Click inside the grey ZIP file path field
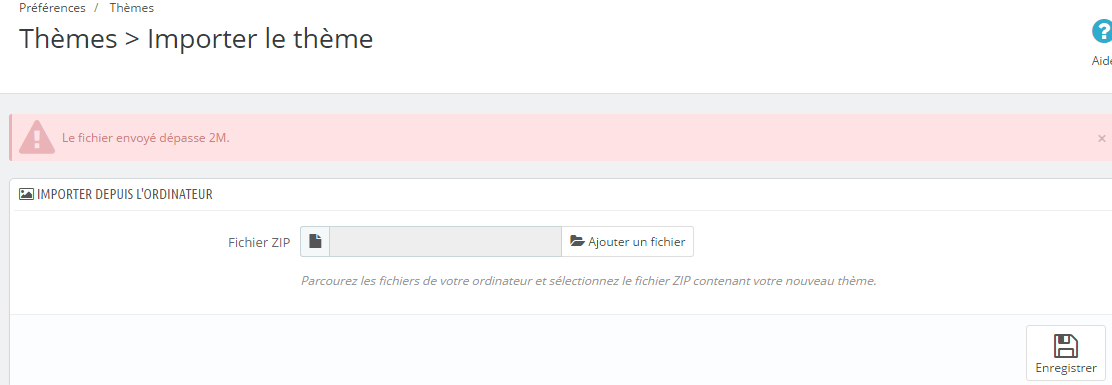1112x385 pixels. point(445,242)
